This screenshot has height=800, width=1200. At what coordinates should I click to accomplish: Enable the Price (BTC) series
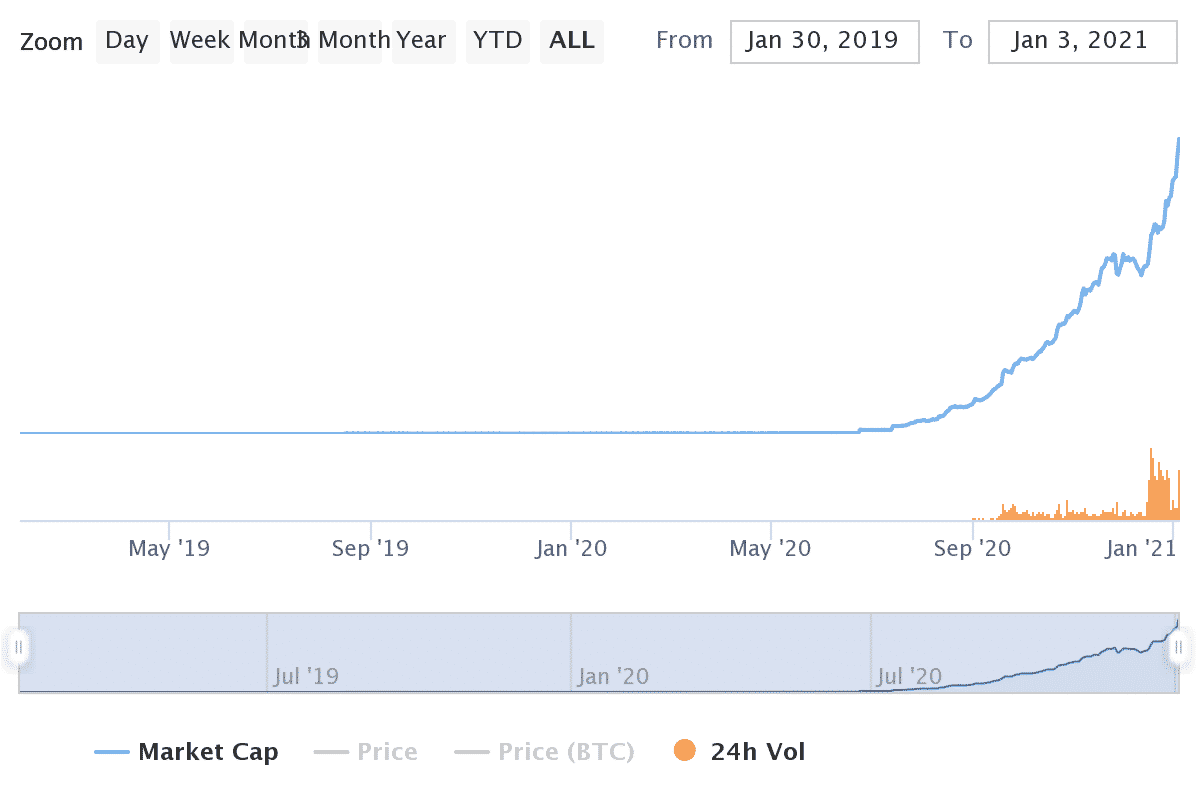pyautogui.click(x=566, y=752)
